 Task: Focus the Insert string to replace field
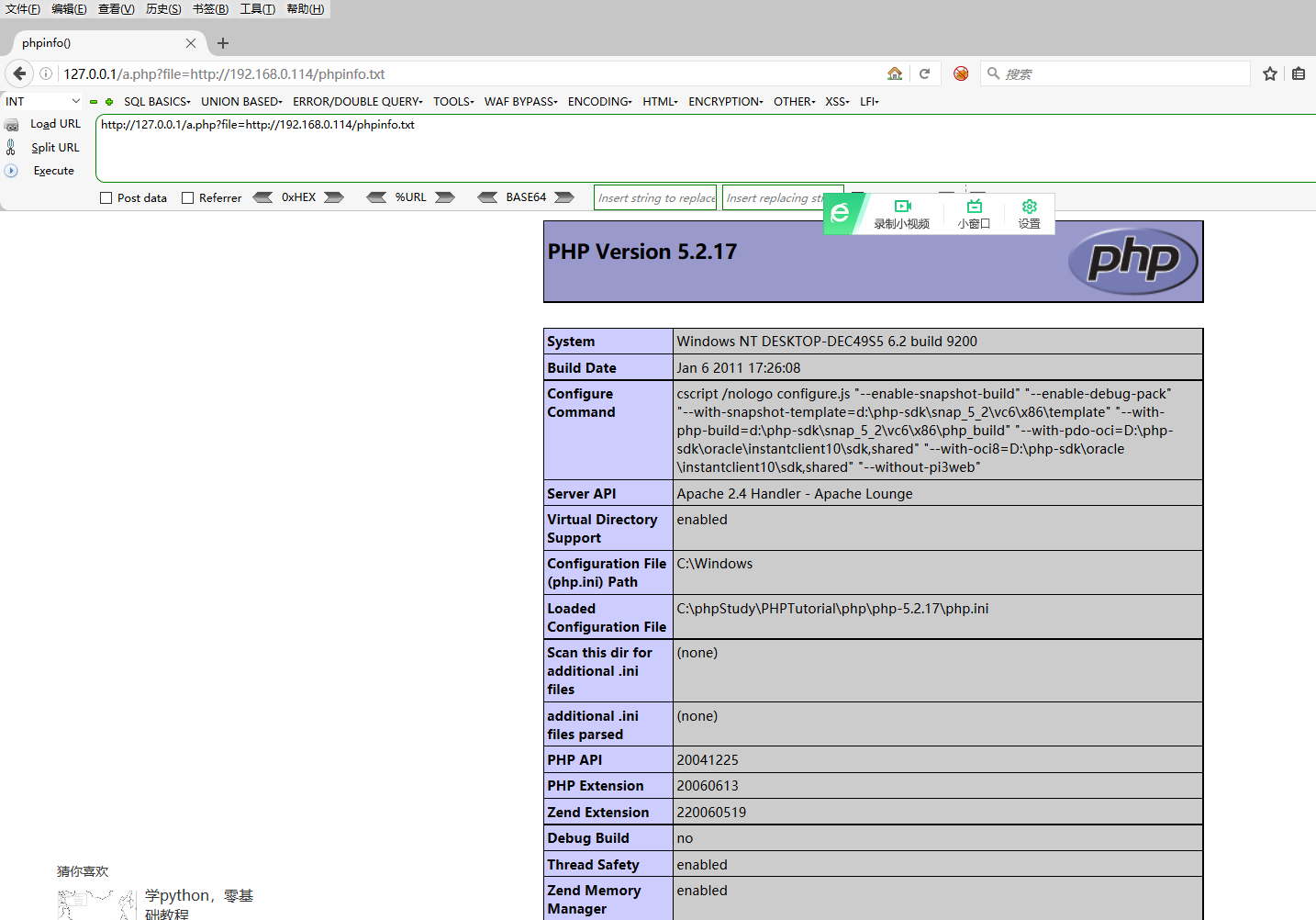(656, 197)
